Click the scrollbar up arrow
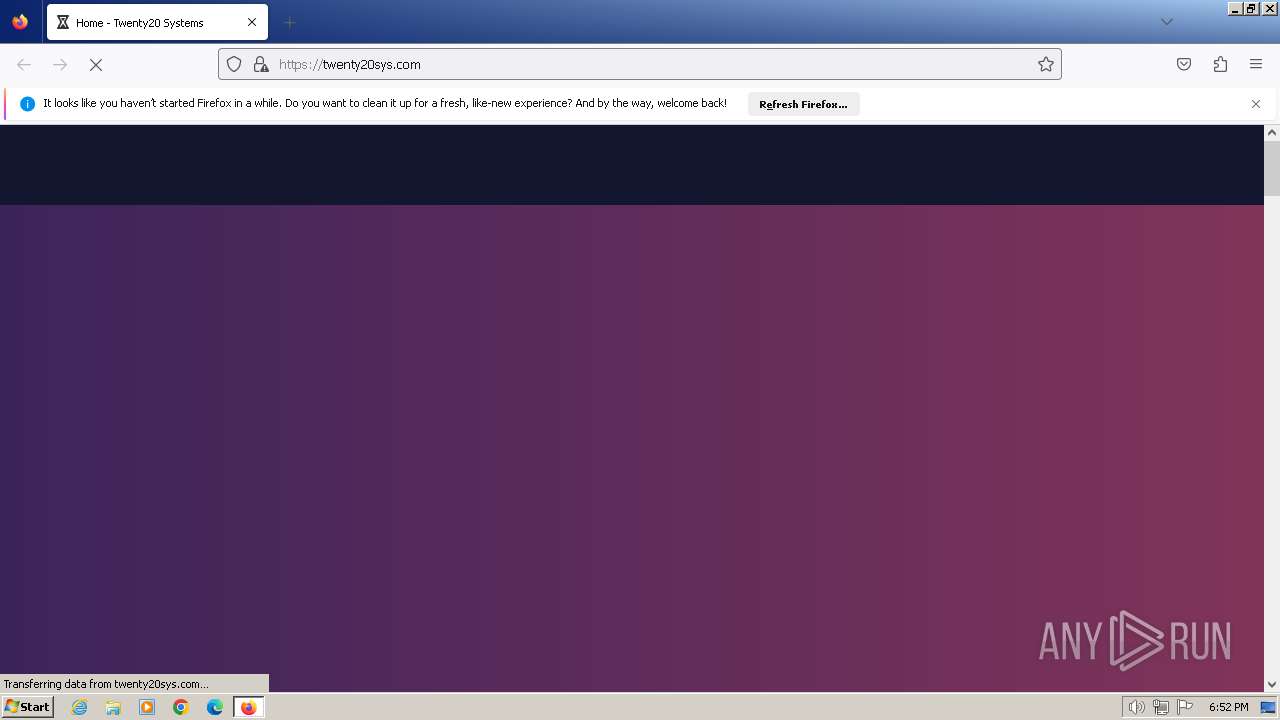The height and width of the screenshot is (720, 1280). pos(1272,132)
